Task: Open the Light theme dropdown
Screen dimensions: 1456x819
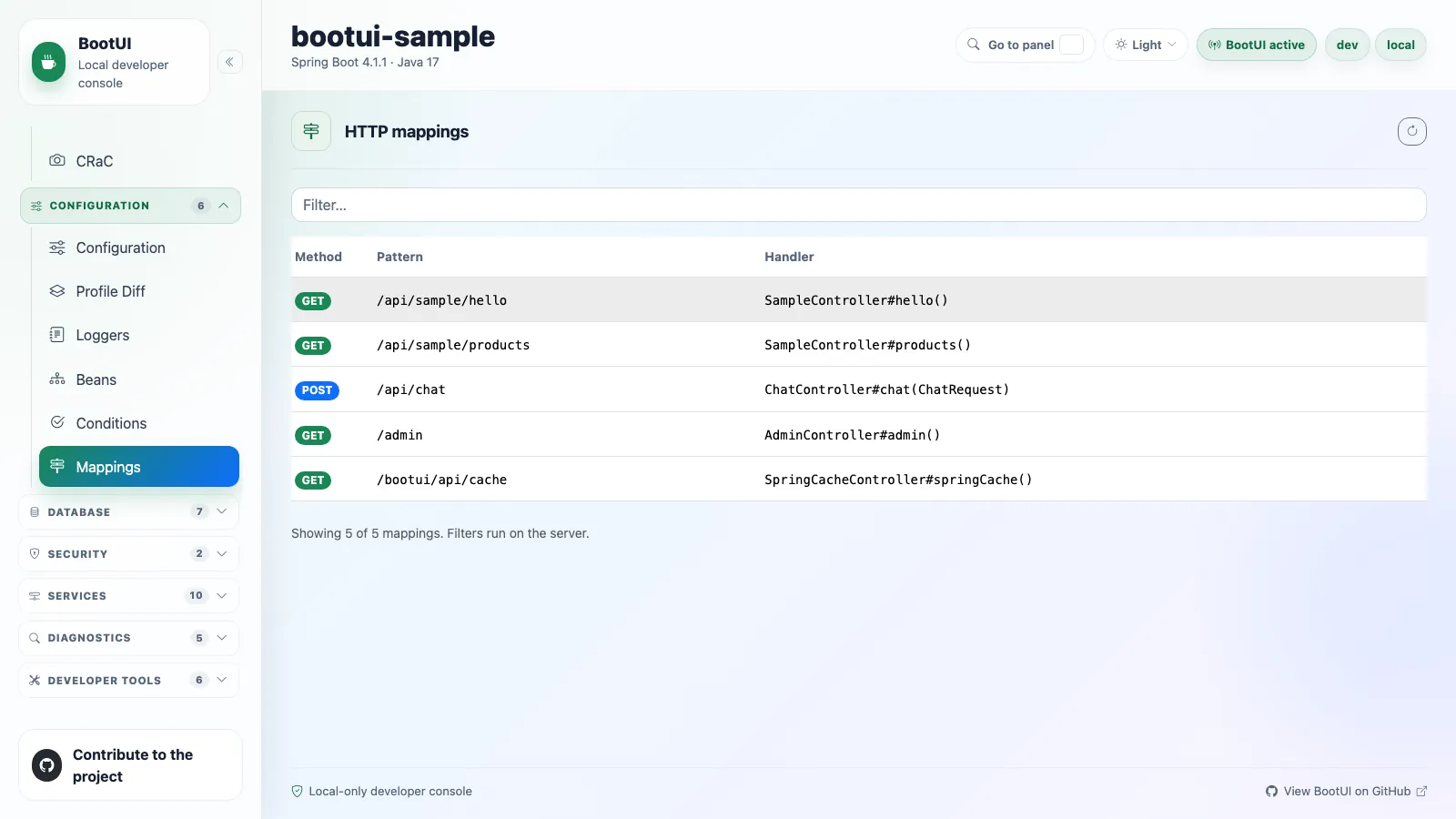Action: [1146, 45]
